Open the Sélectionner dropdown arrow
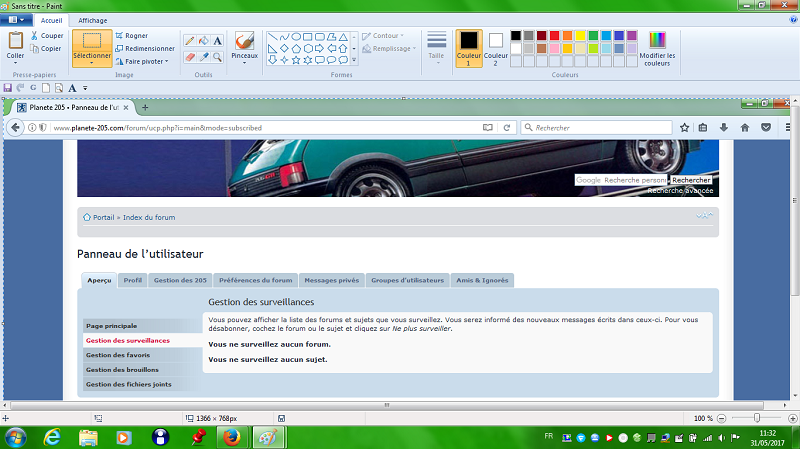Viewport: 800px width, 449px height. (92, 62)
